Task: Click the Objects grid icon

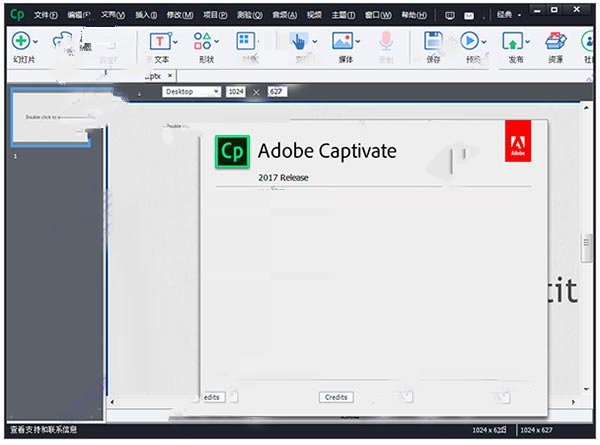Action: [x=245, y=41]
